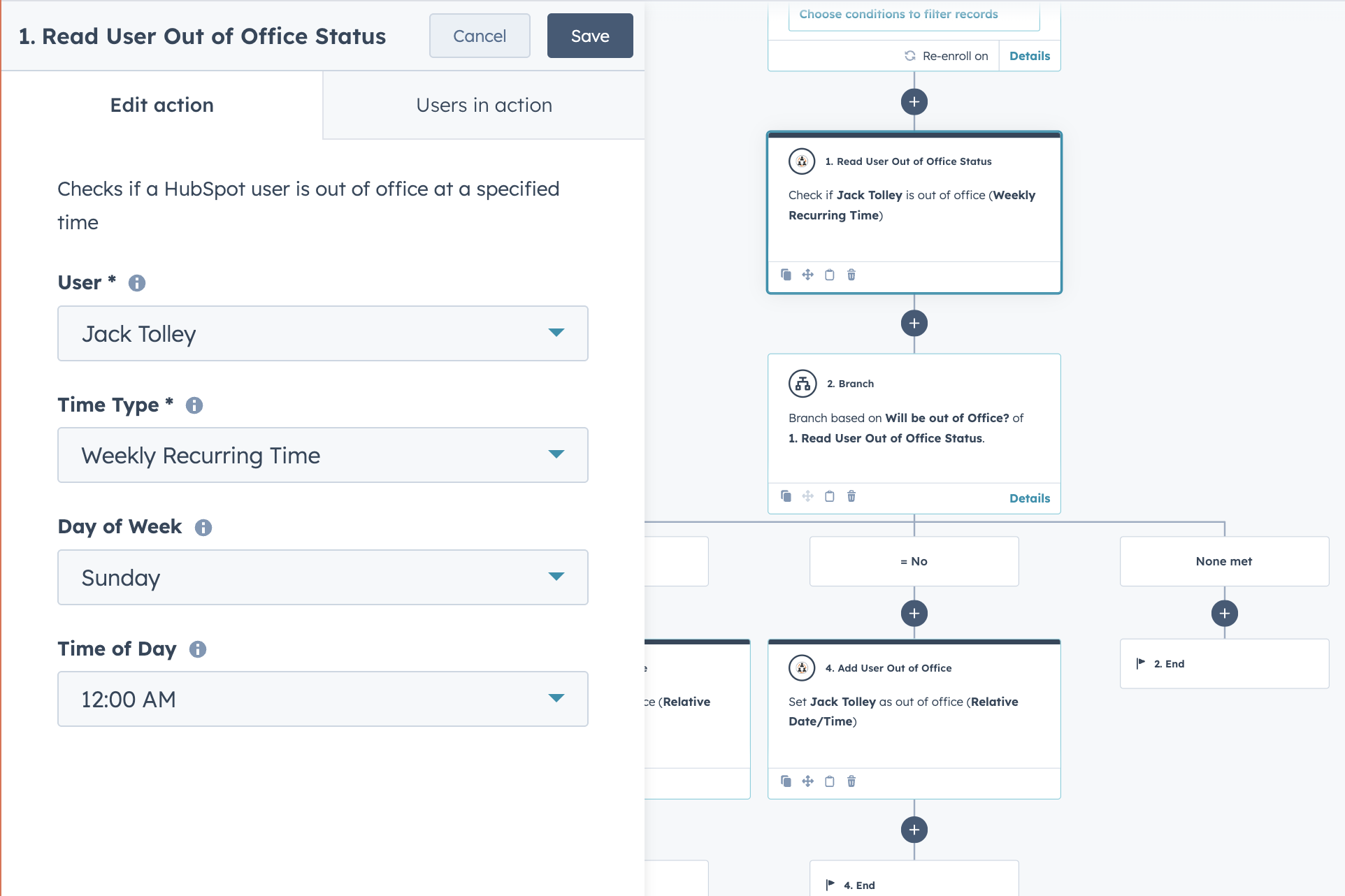Open Day of Week dropdown set to Sunday
Viewport: 1345px width, 896px height.
pos(322,577)
